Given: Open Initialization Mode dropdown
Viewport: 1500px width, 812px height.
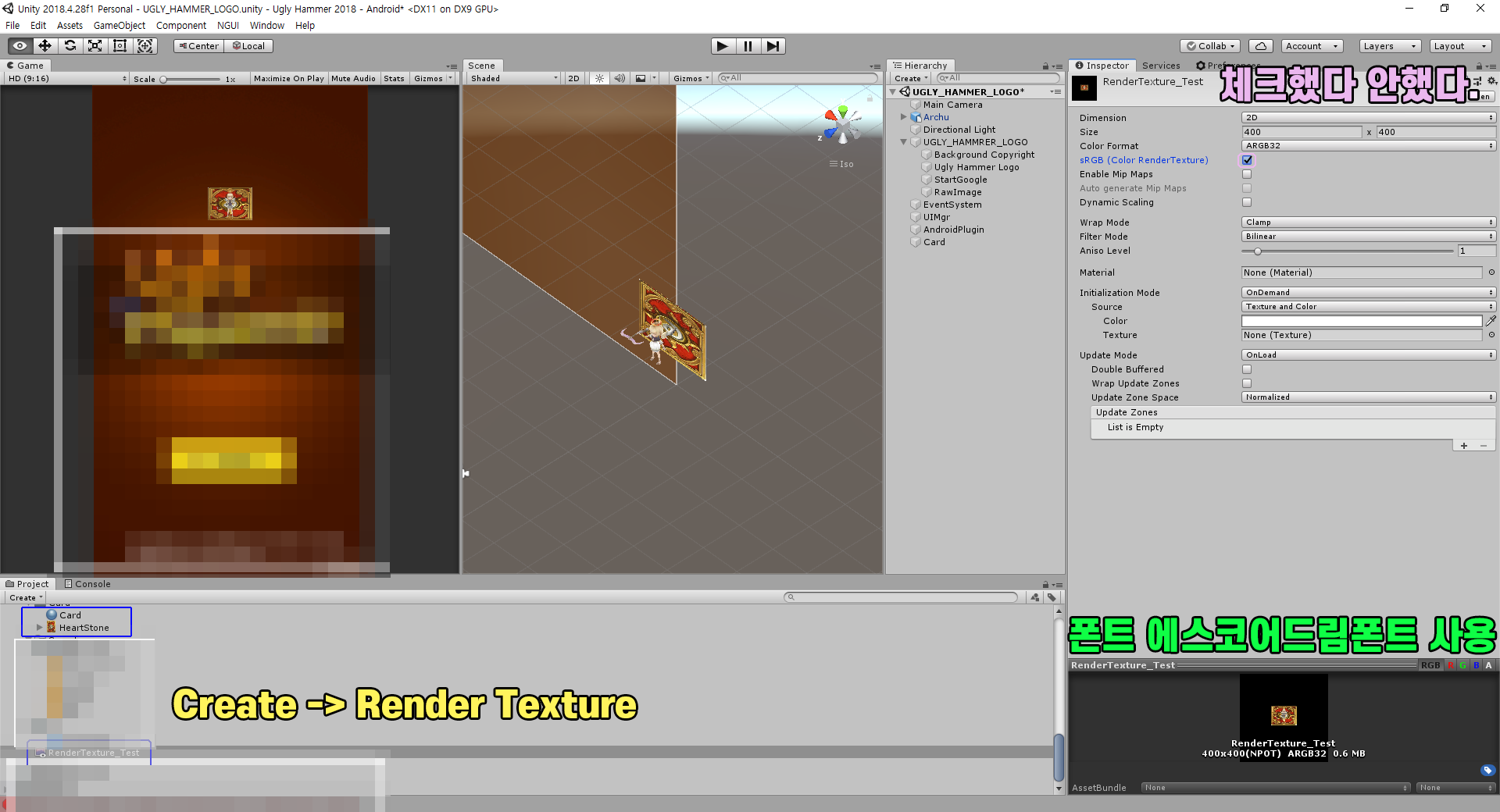Looking at the screenshot, I should pos(1369,293).
